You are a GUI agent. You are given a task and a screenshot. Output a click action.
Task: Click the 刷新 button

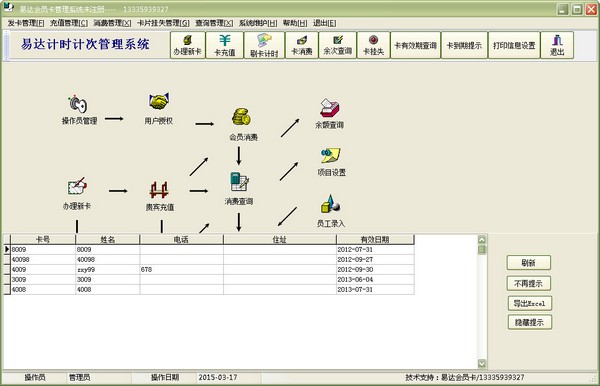pyautogui.click(x=528, y=263)
